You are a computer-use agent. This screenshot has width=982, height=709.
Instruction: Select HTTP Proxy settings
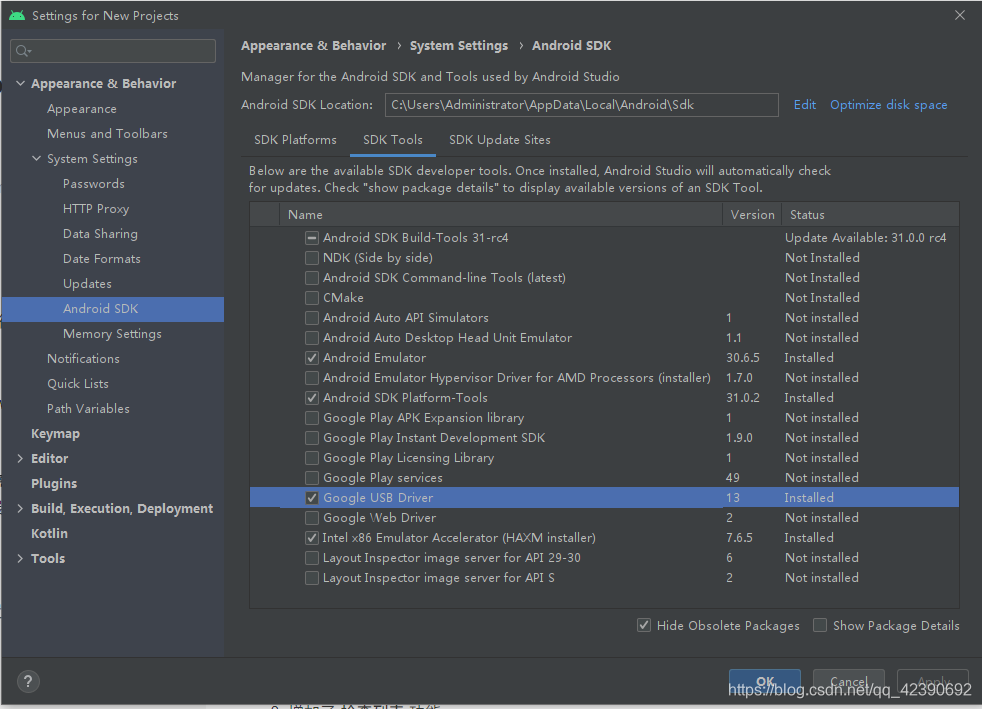tap(96, 209)
